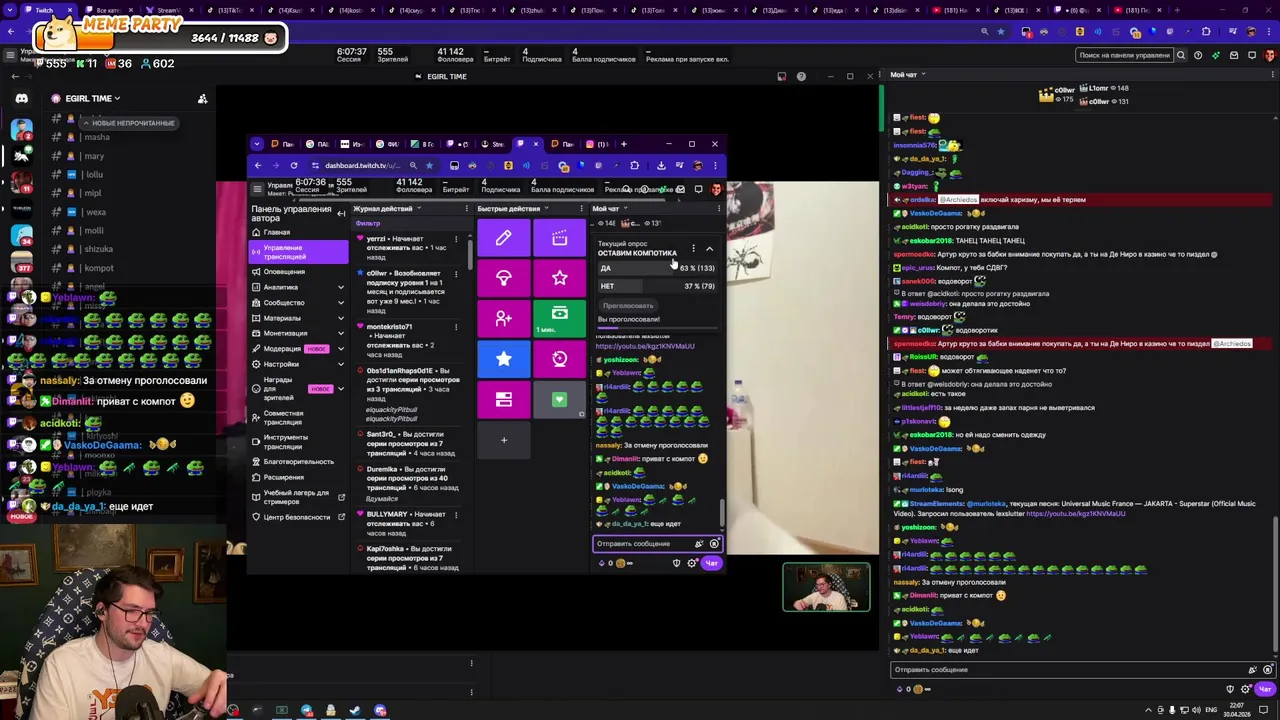1280x720 pixels.
Task: Open the youtu.be song link in inner chat
Action: point(644,346)
